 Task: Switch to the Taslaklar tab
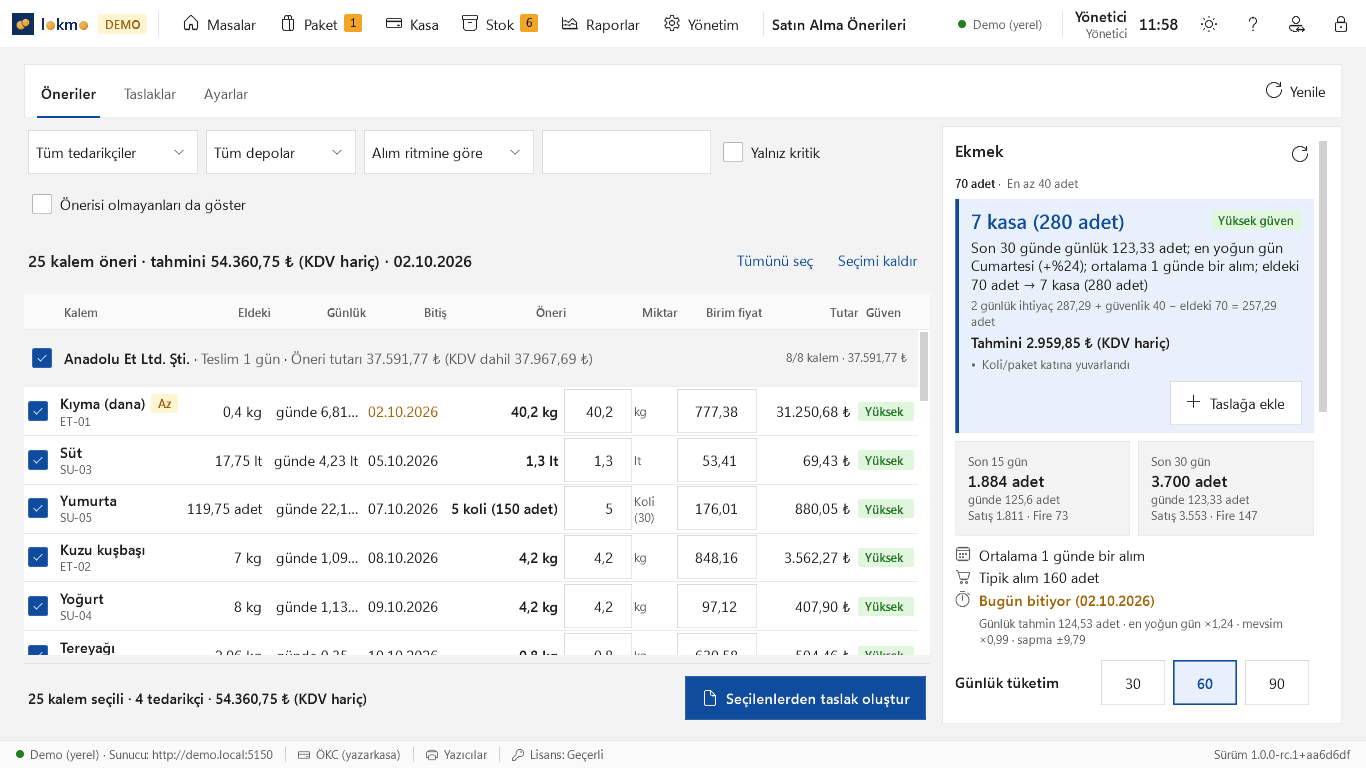(x=150, y=94)
